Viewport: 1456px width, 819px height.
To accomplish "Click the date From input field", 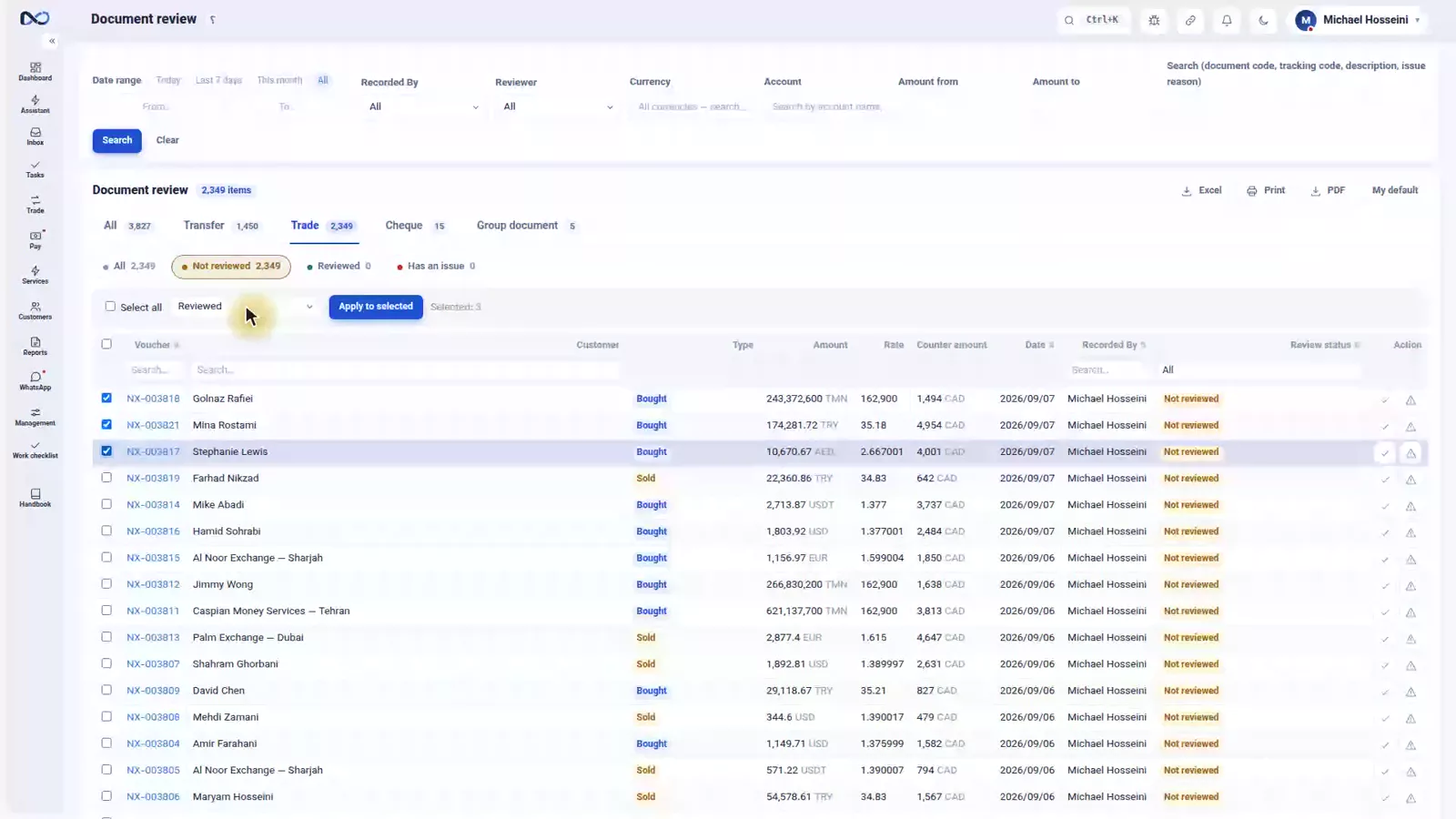I will tap(157, 106).
